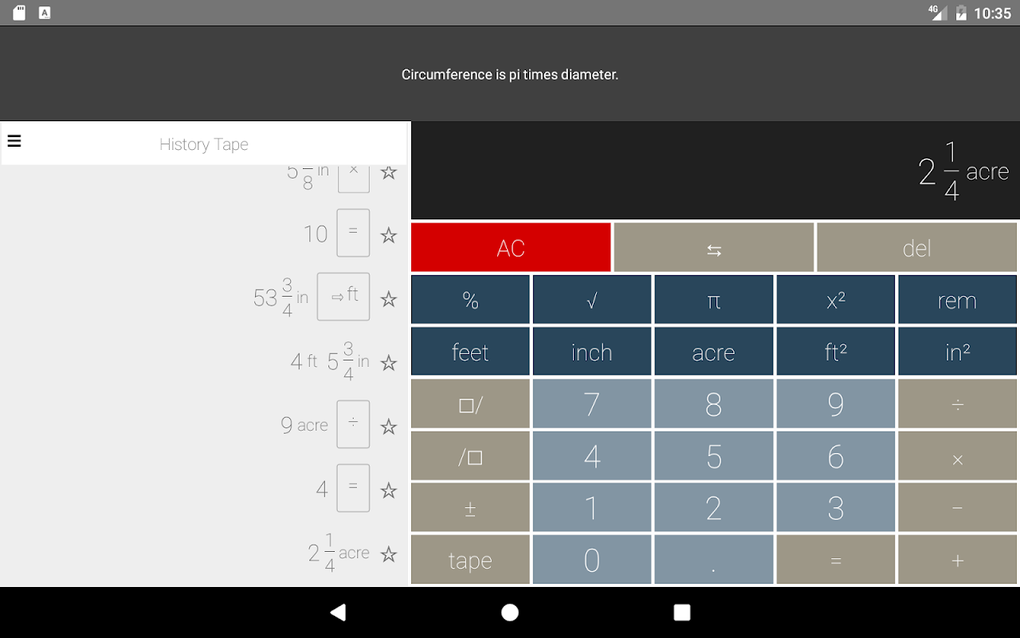Star the 2 1/4 acre history entry
This screenshot has width=1020, height=638.
coord(388,552)
